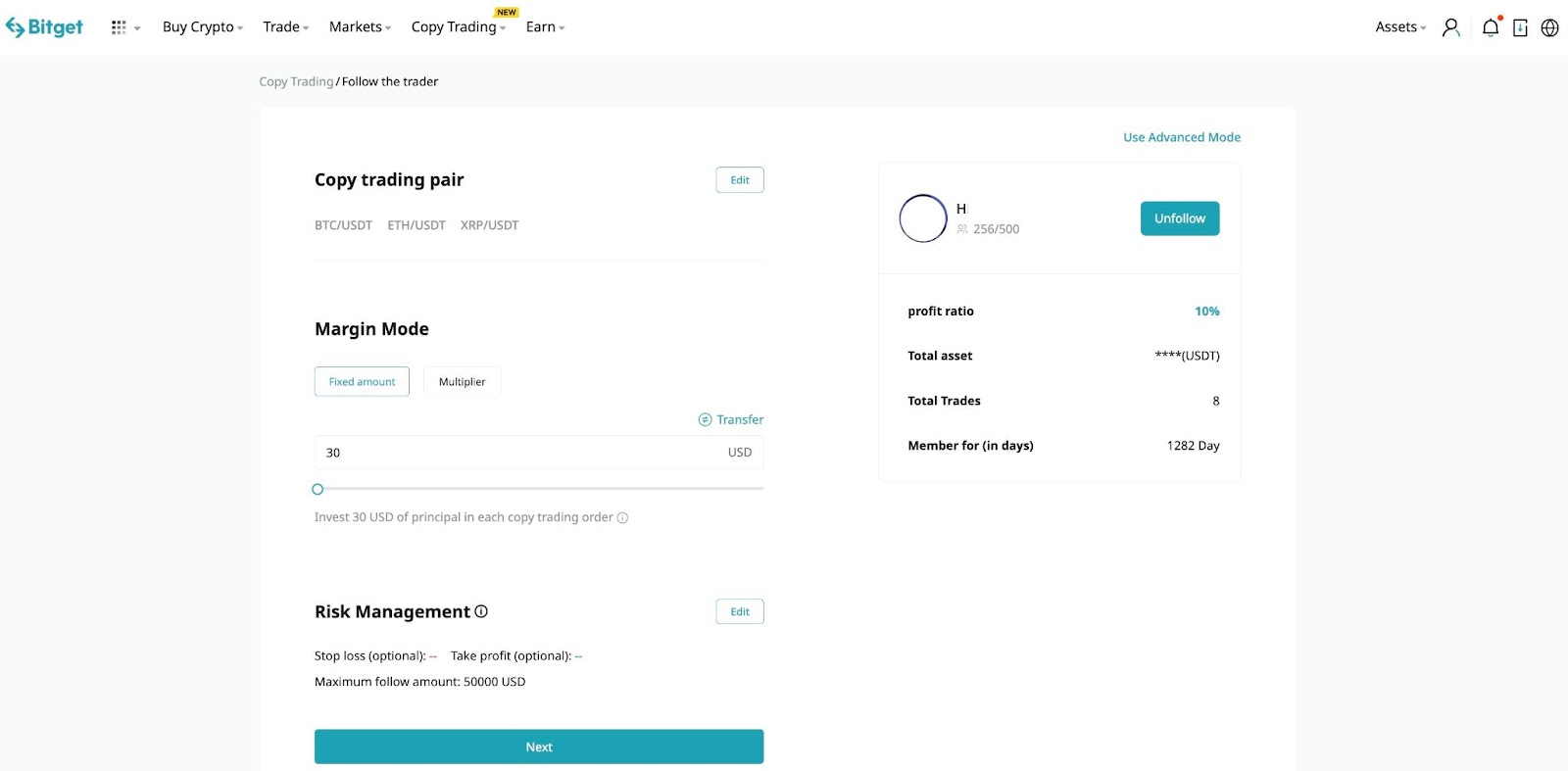Open the apps grid menu icon
The width and height of the screenshot is (1568, 771).
[119, 27]
